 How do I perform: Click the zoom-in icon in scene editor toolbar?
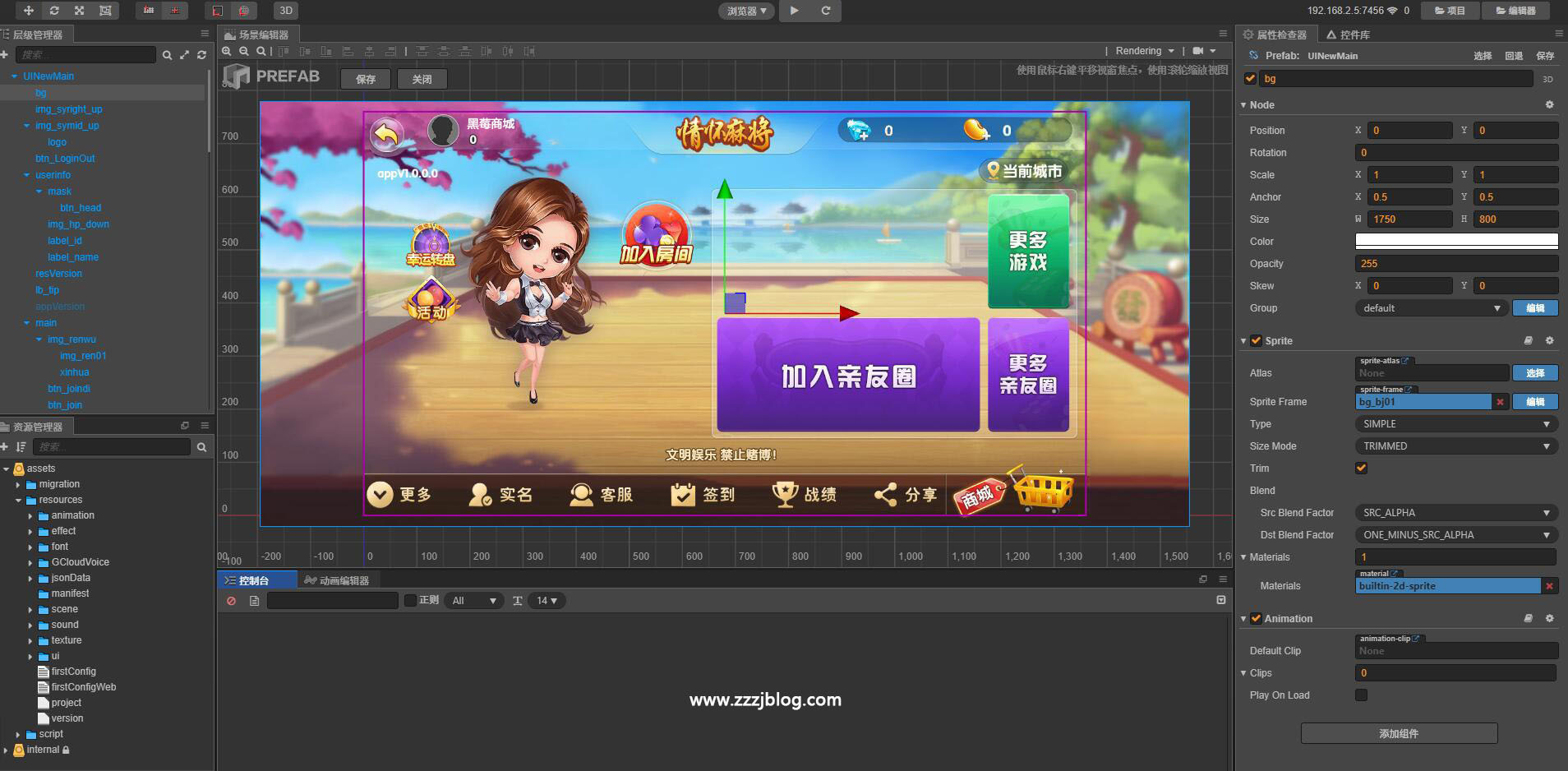coord(227,51)
